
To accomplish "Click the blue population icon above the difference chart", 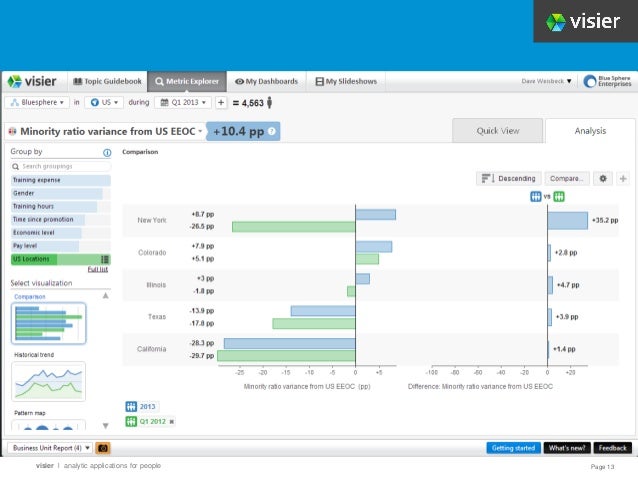I will [x=536, y=197].
